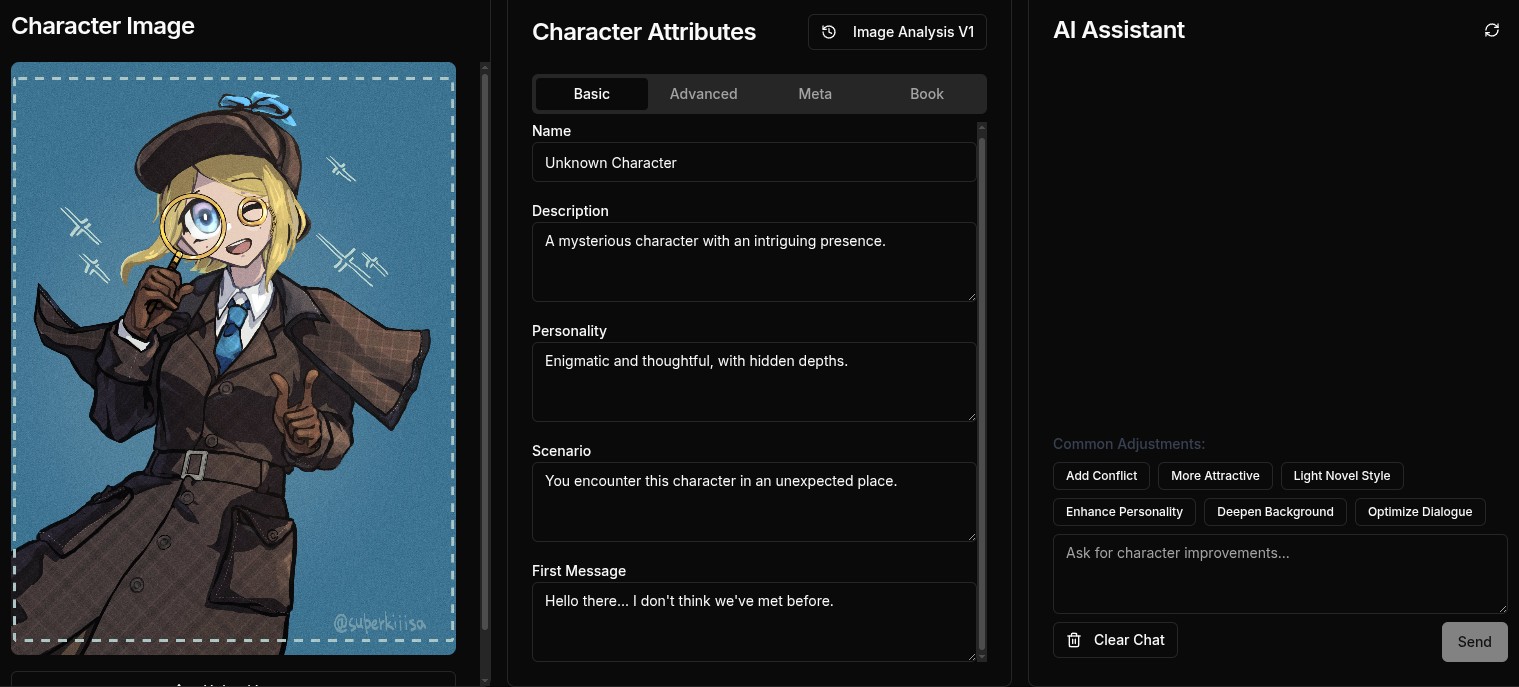Image resolution: width=1519 pixels, height=687 pixels.
Task: Open the Meta tab
Action: pos(815,94)
